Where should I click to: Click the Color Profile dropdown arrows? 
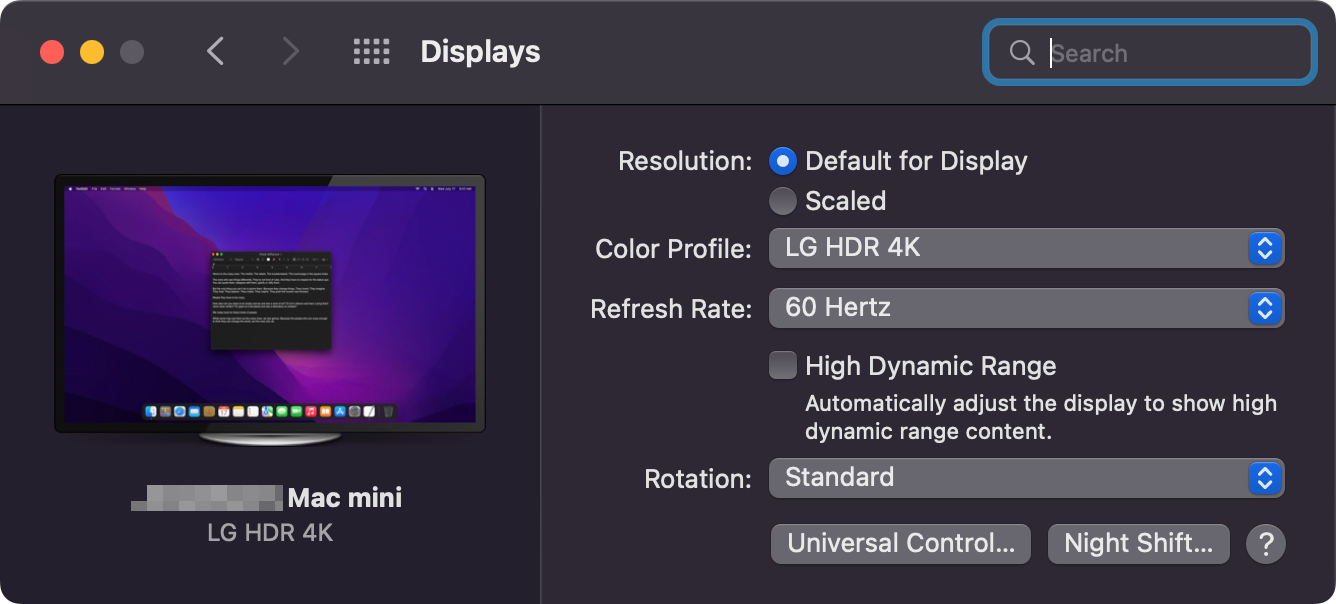(1264, 248)
